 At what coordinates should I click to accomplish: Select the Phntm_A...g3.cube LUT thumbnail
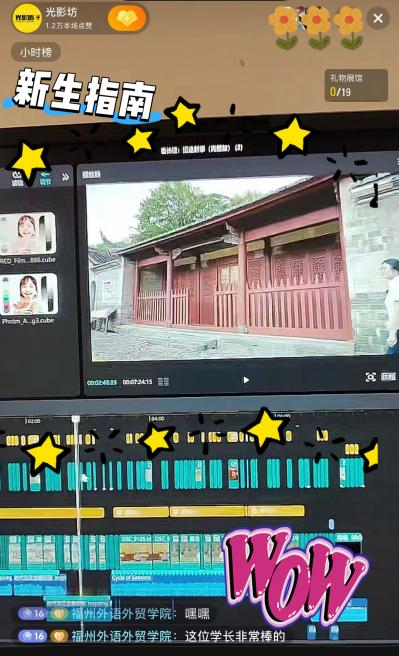[28, 294]
